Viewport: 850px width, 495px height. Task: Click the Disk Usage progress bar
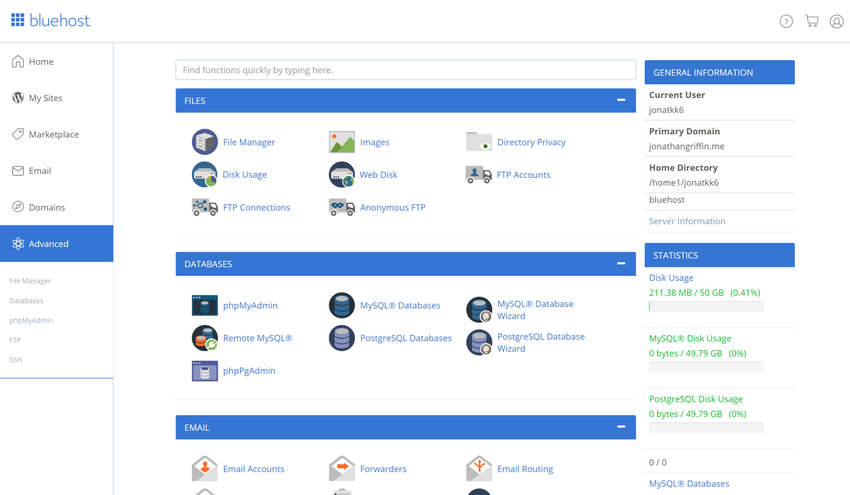pos(706,306)
